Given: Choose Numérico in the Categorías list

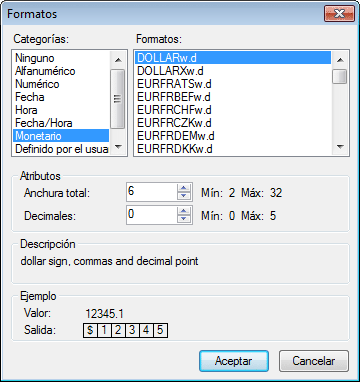Looking at the screenshot, I should coord(61,84).
